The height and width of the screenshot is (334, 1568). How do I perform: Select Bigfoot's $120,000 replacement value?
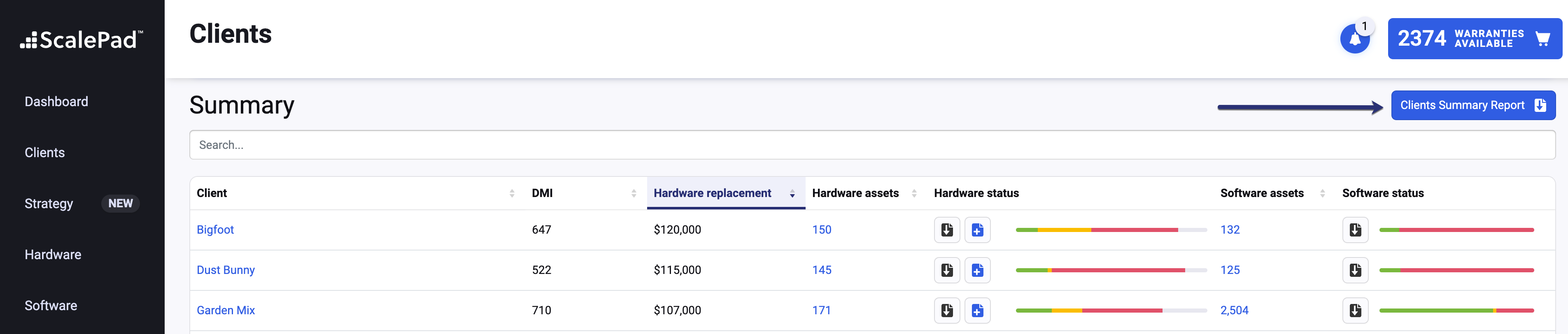[x=678, y=230]
